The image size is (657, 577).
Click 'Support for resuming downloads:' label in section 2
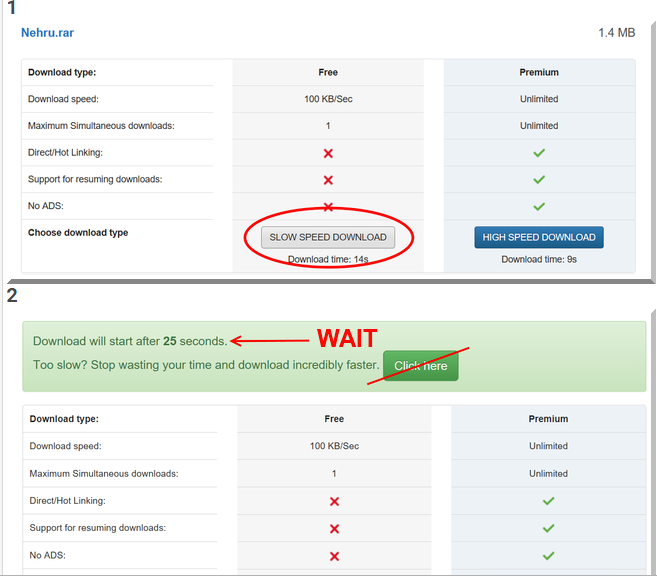(x=98, y=528)
